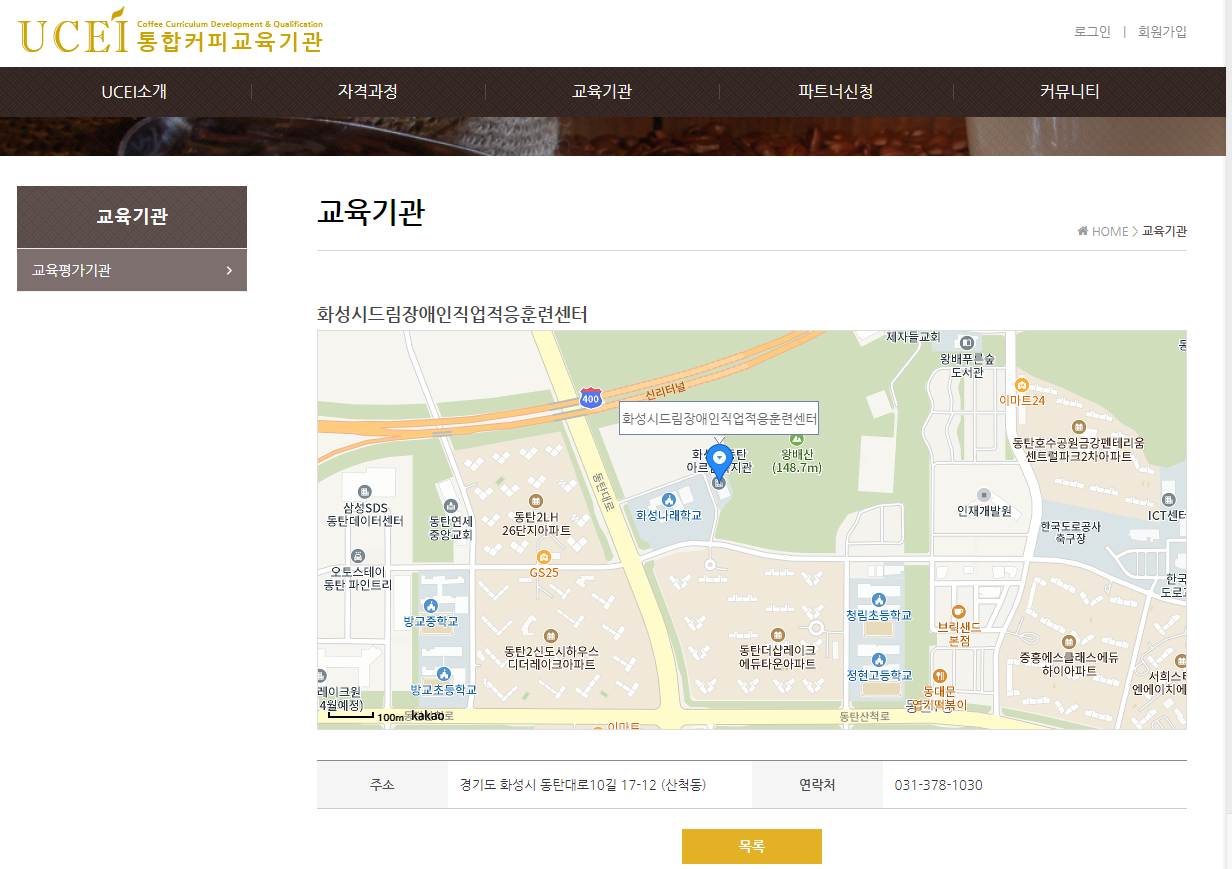
Task: Select 교육평가기관 in the sidebar
Action: click(x=132, y=270)
